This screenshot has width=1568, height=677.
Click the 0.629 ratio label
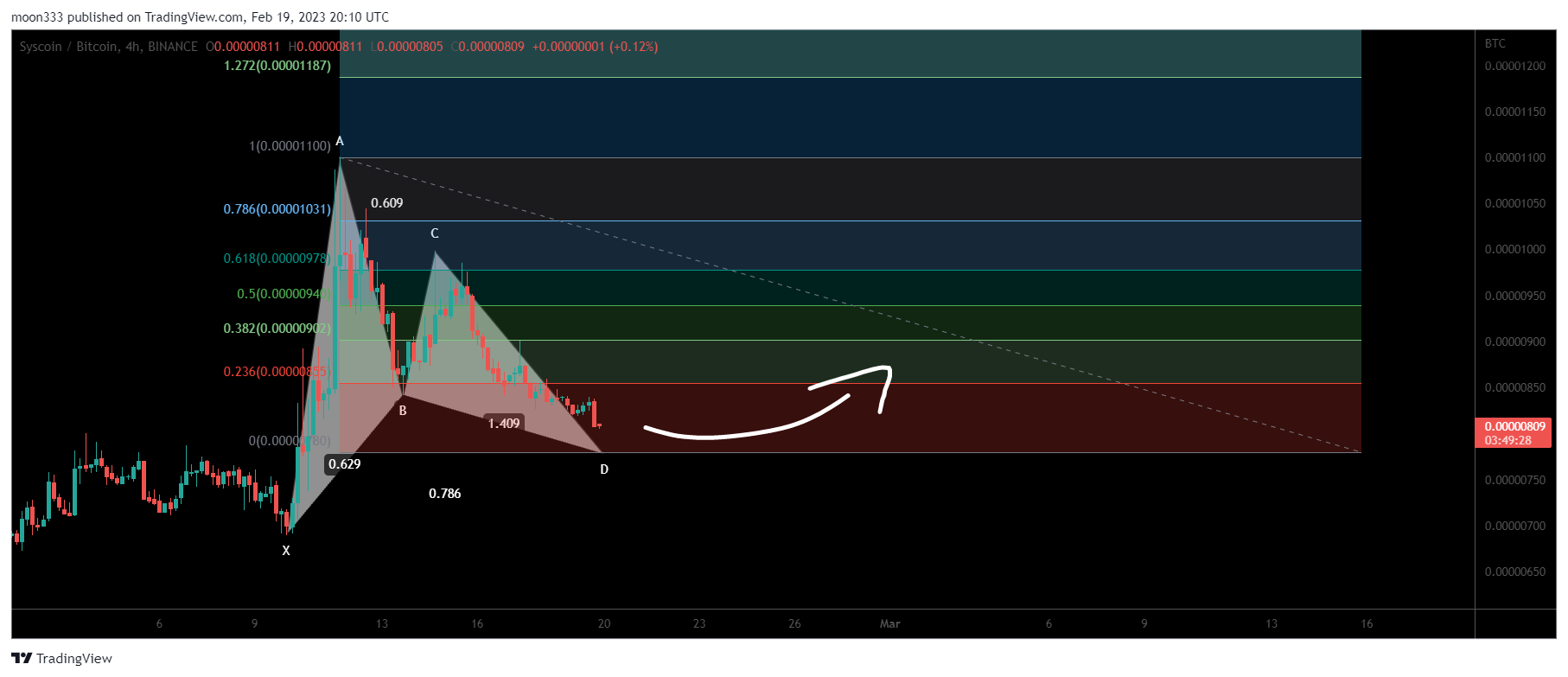point(345,464)
